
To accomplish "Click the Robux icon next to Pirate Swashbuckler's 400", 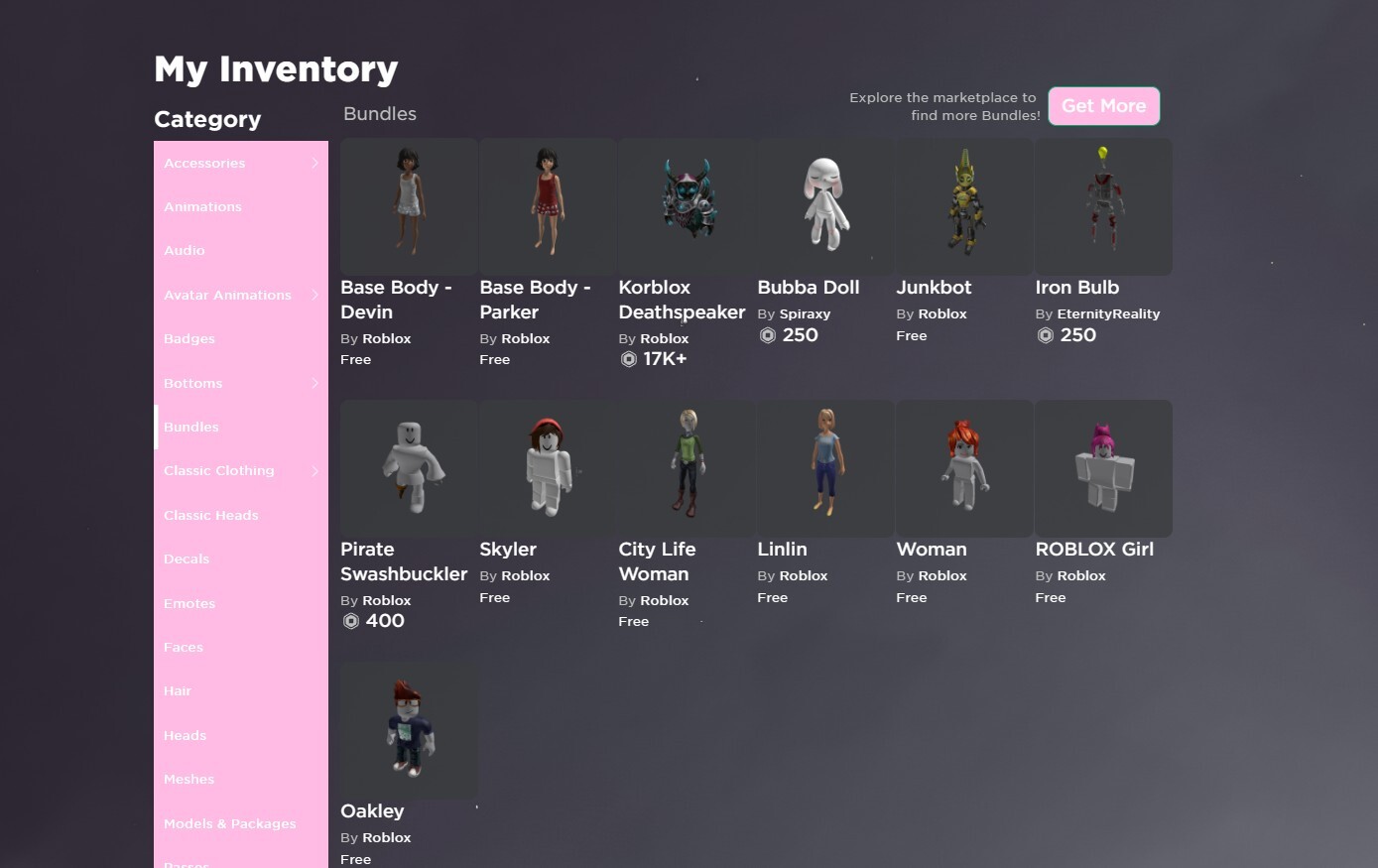I will point(351,621).
